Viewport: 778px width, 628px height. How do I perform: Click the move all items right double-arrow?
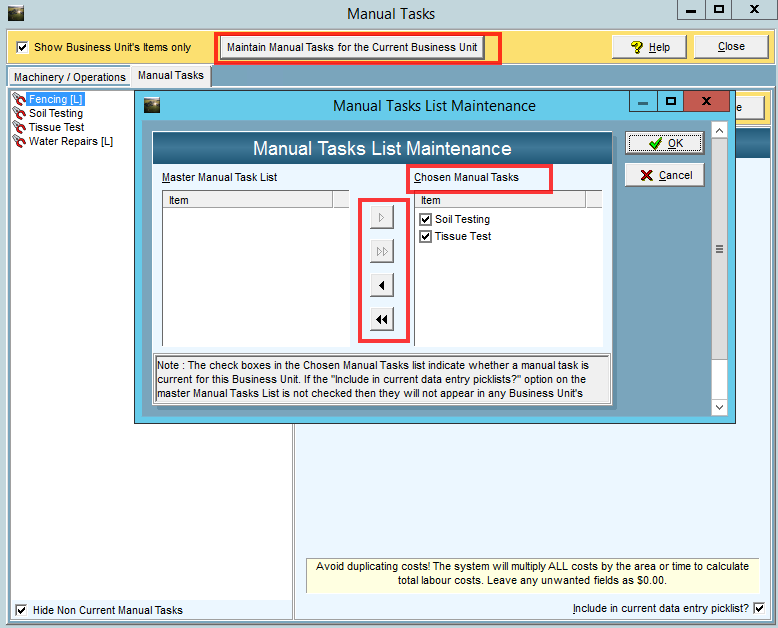pos(382,251)
